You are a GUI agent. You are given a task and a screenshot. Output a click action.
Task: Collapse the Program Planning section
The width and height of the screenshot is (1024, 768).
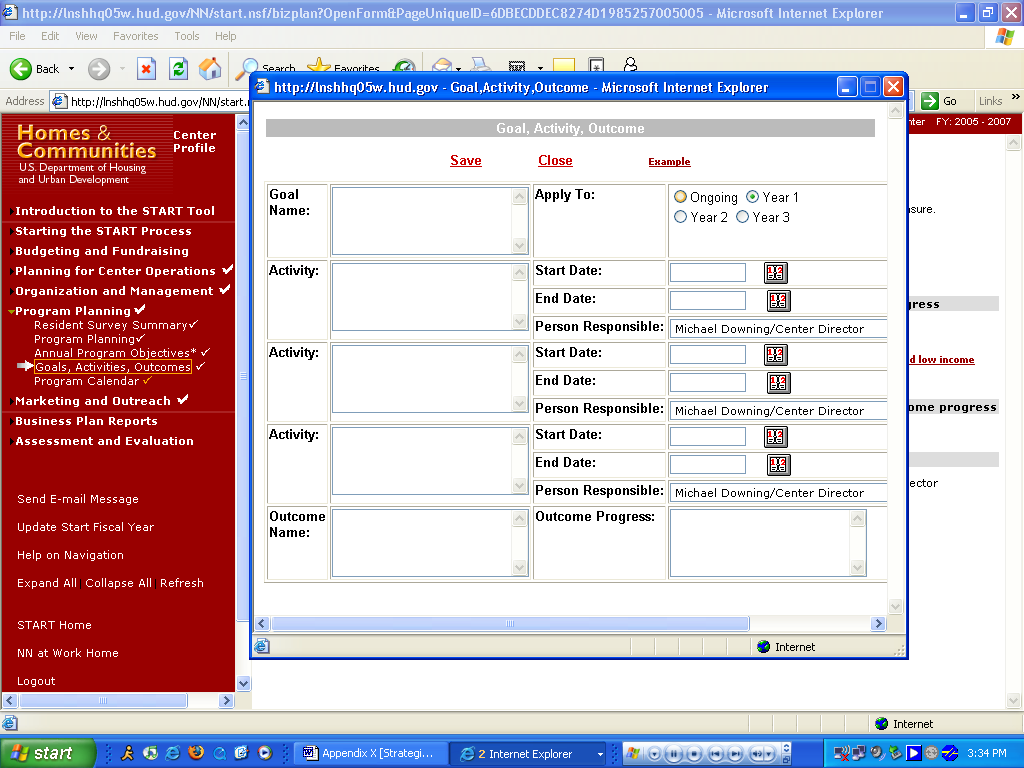pos(73,311)
